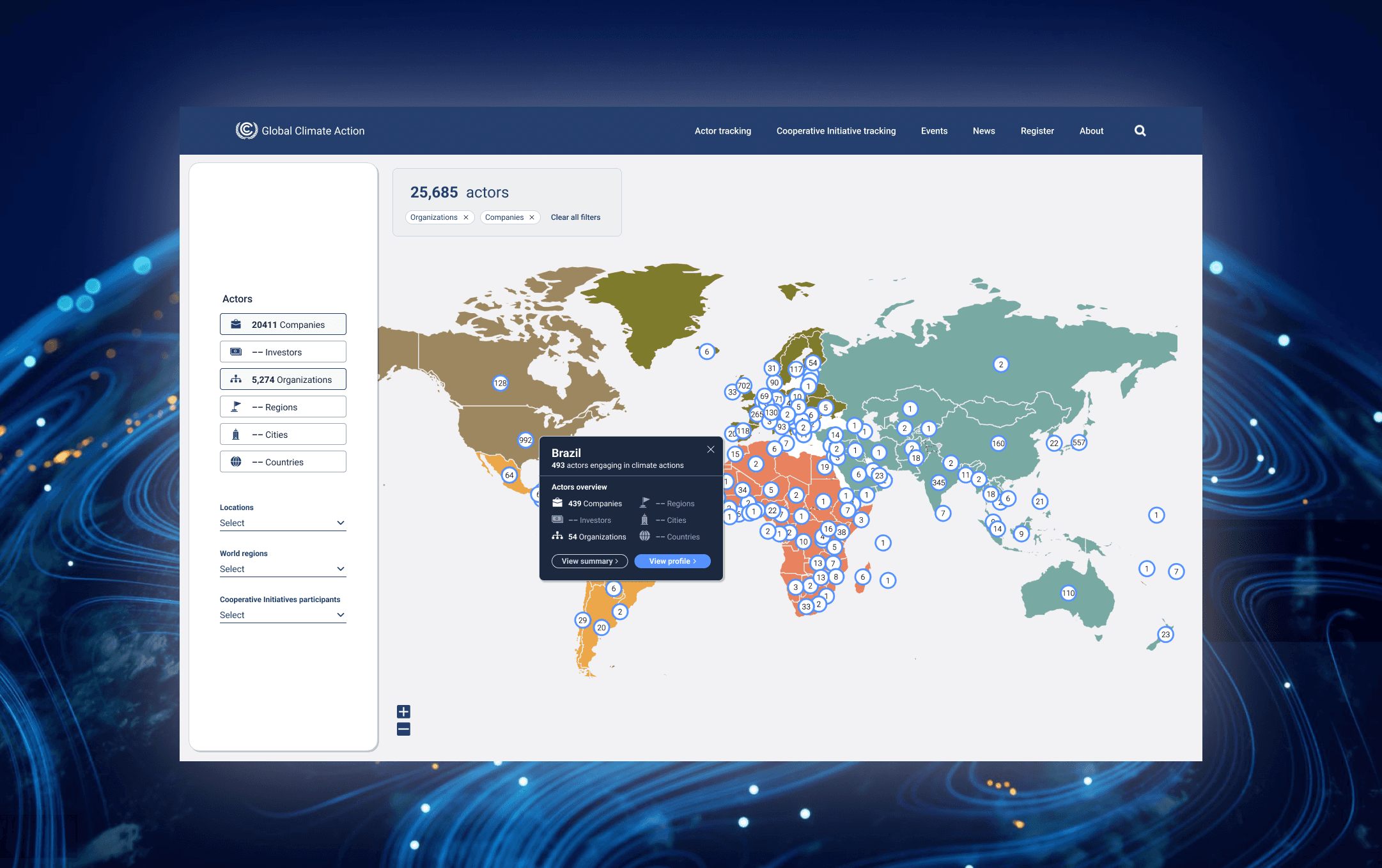Close the Brazil popup with X icon
This screenshot has width=1382, height=868.
(x=710, y=449)
